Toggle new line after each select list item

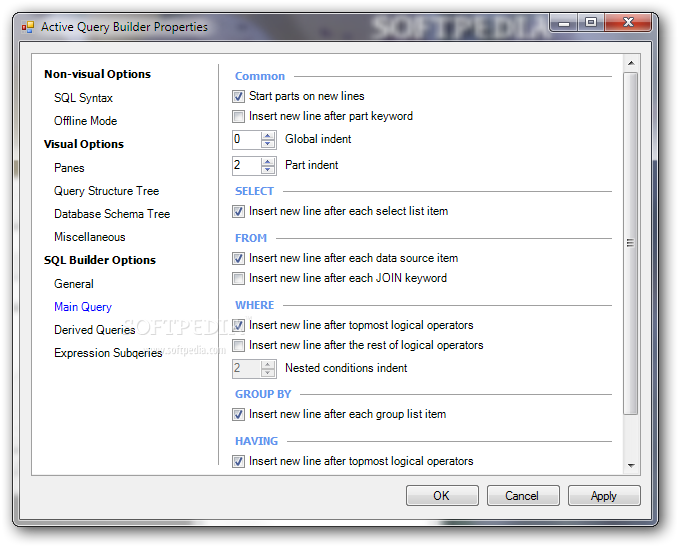pyautogui.click(x=238, y=211)
